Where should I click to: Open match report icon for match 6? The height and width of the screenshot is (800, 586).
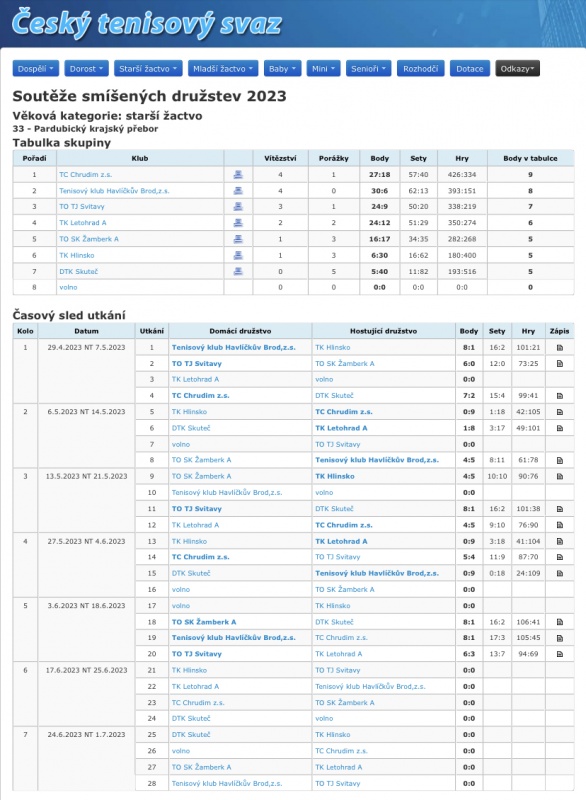pyautogui.click(x=559, y=428)
